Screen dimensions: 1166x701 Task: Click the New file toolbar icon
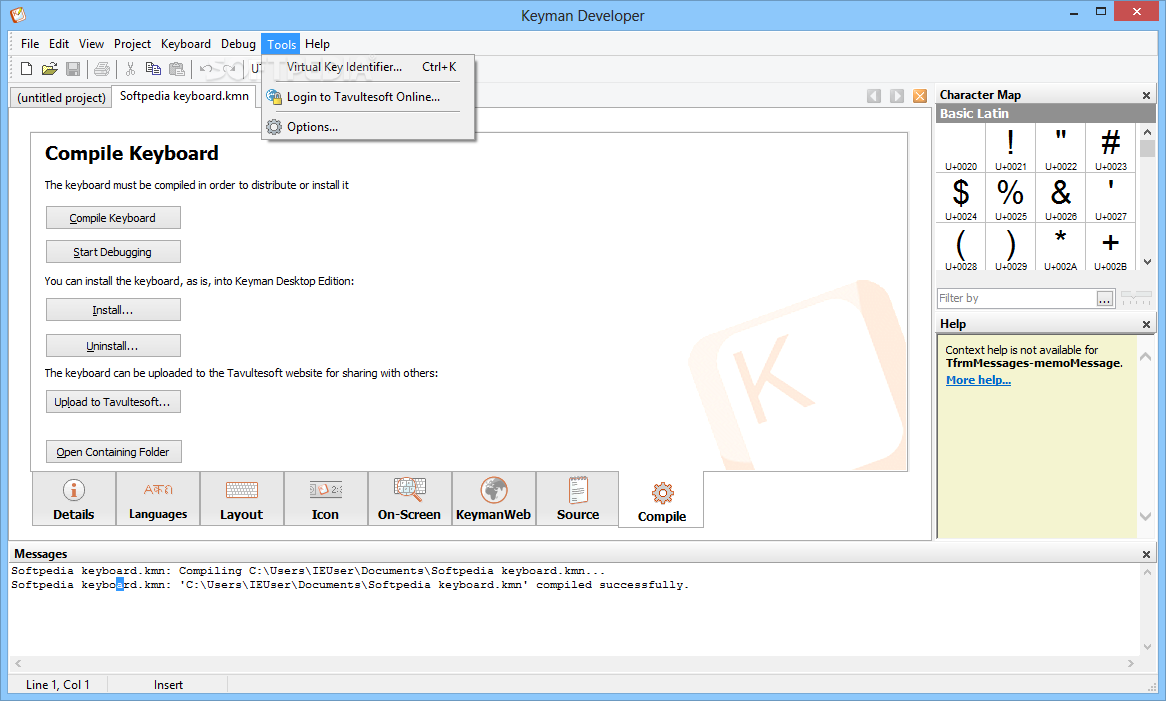coord(26,69)
